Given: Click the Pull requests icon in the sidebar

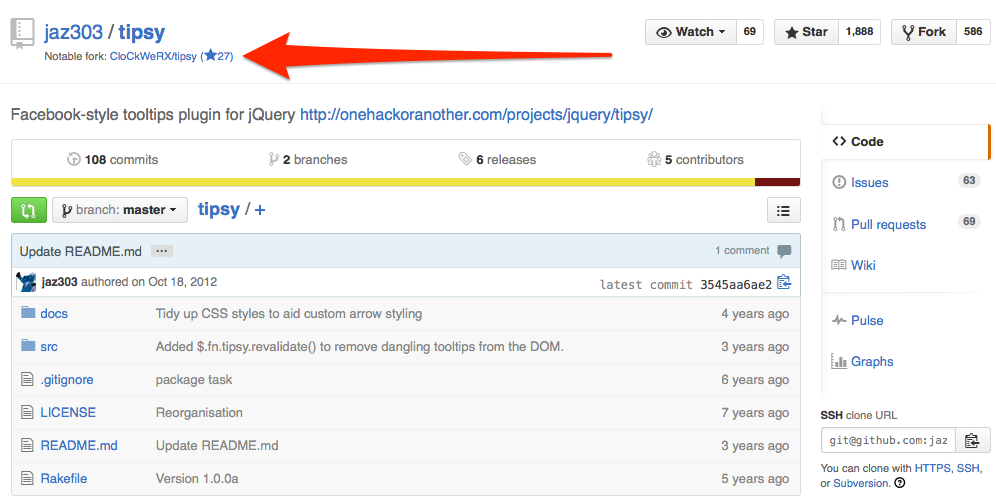Looking at the screenshot, I should [839, 224].
